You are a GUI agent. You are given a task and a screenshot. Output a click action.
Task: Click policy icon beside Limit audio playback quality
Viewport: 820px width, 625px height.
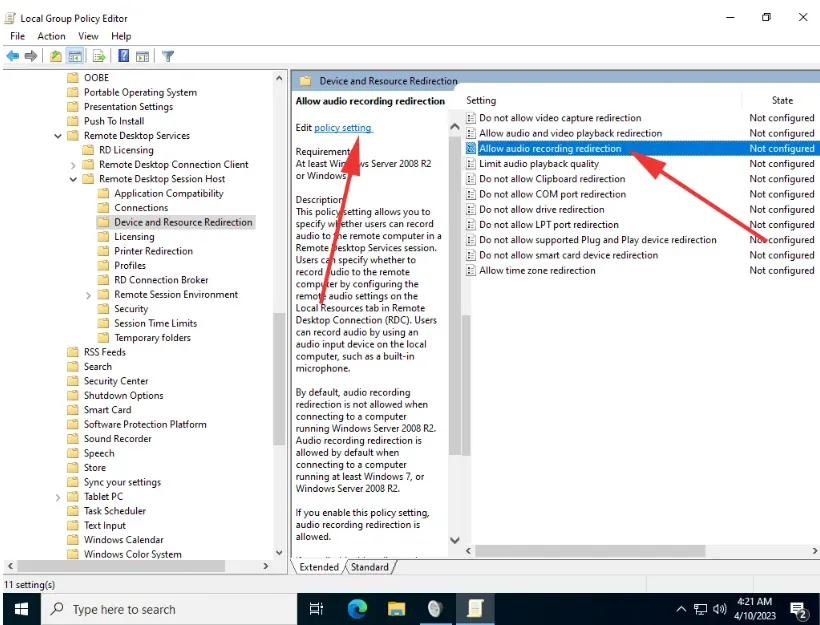pos(471,164)
